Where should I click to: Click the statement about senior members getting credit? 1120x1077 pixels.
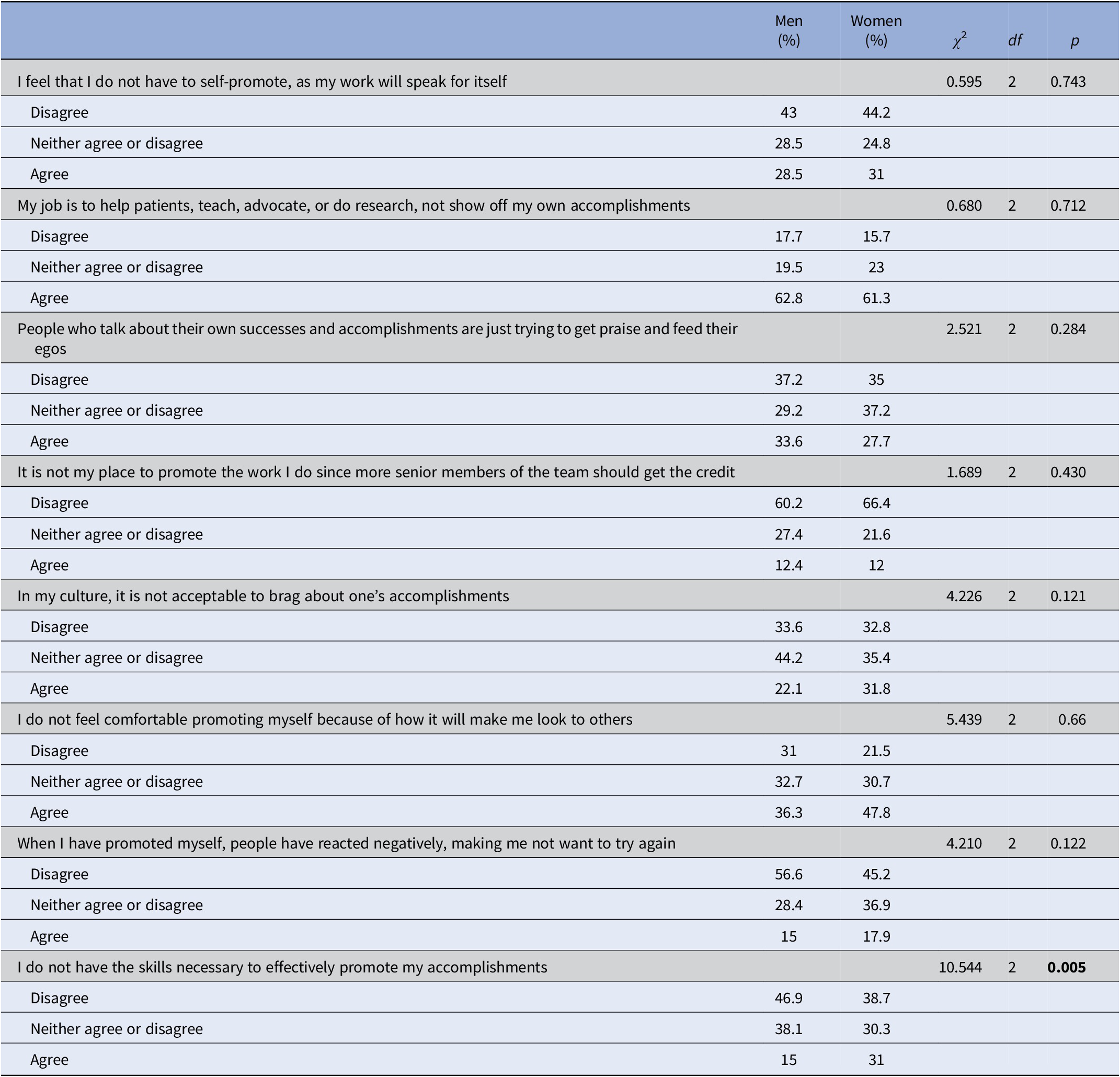pos(375,473)
